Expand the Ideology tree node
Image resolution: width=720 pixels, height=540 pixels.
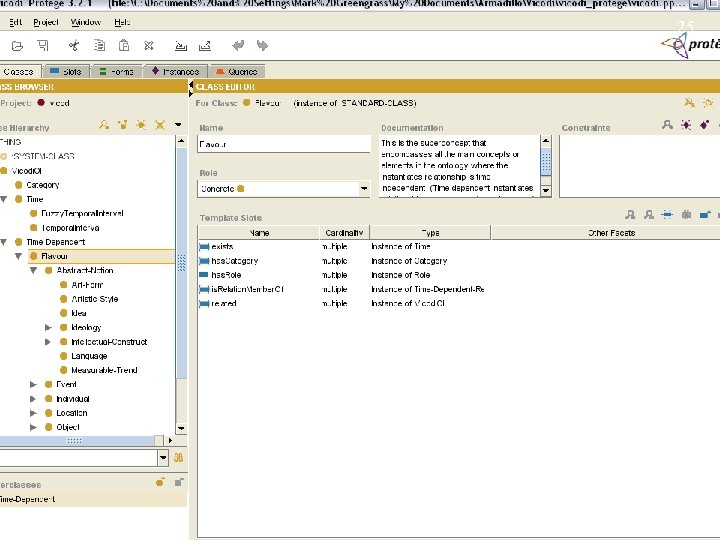point(49,328)
